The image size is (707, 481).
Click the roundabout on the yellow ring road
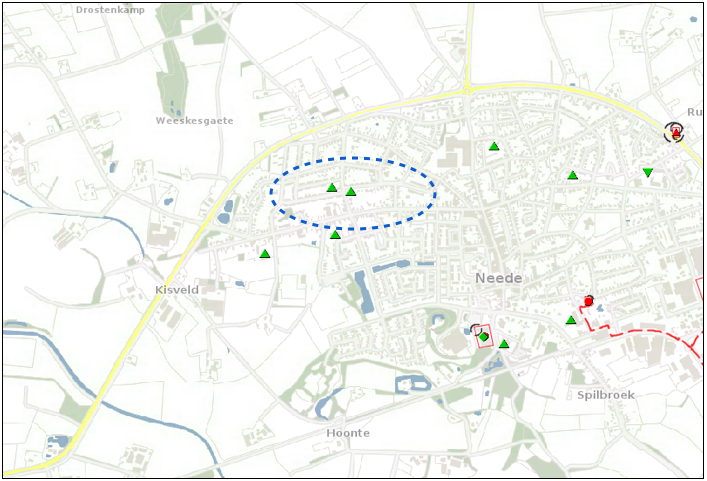(x=468, y=91)
